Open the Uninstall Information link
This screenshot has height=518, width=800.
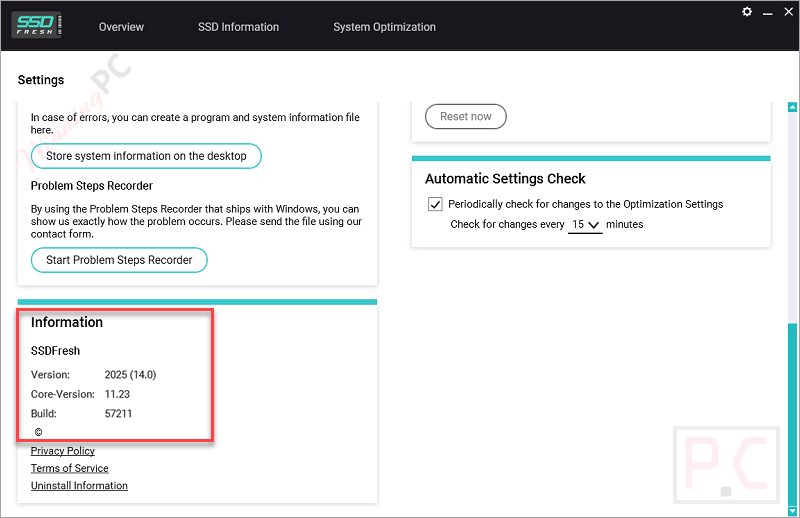[79, 485]
